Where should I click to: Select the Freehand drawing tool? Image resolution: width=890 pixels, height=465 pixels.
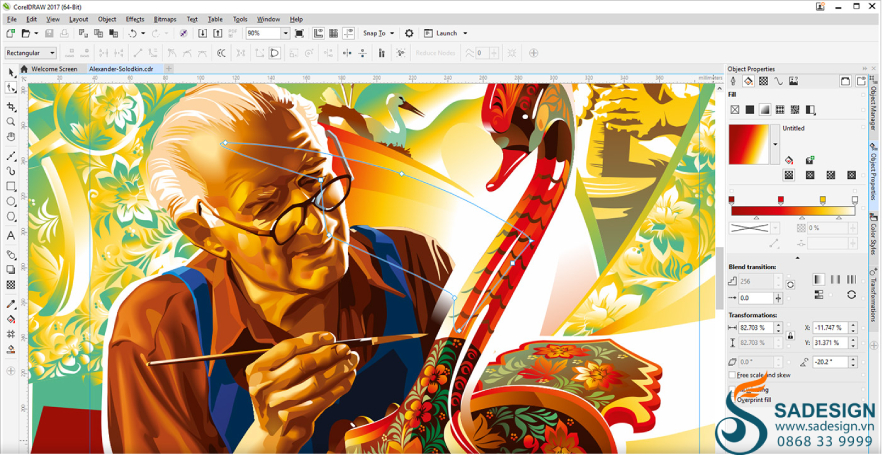click(11, 156)
